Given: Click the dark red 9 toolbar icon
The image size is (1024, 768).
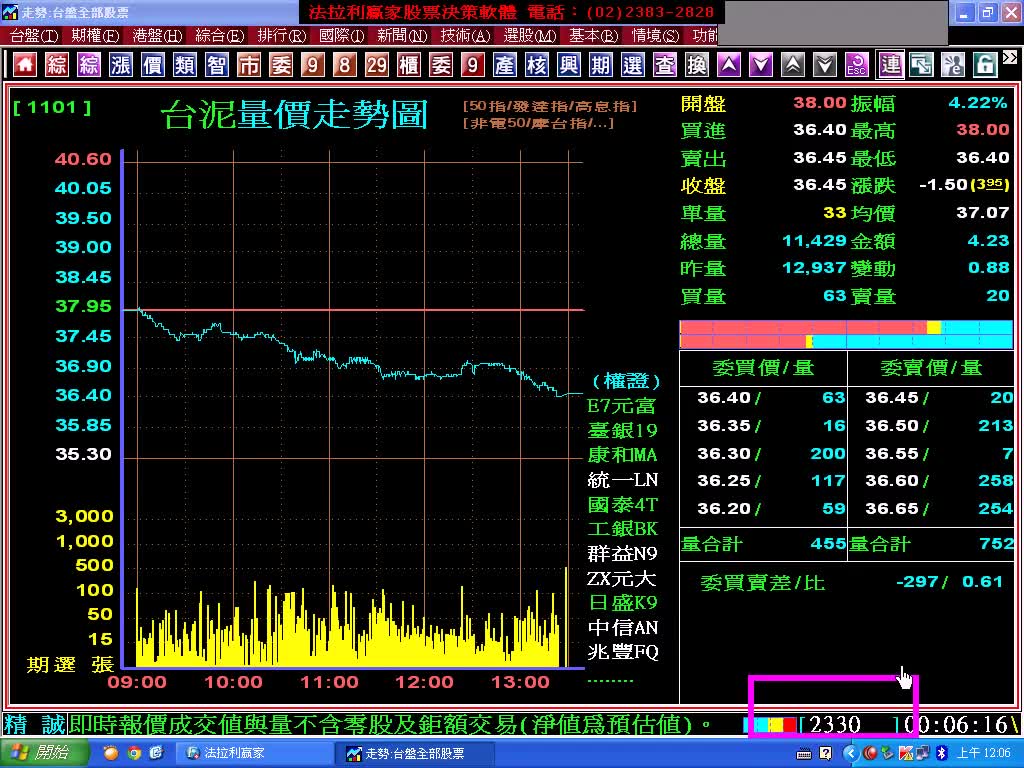Looking at the screenshot, I should coord(473,65).
